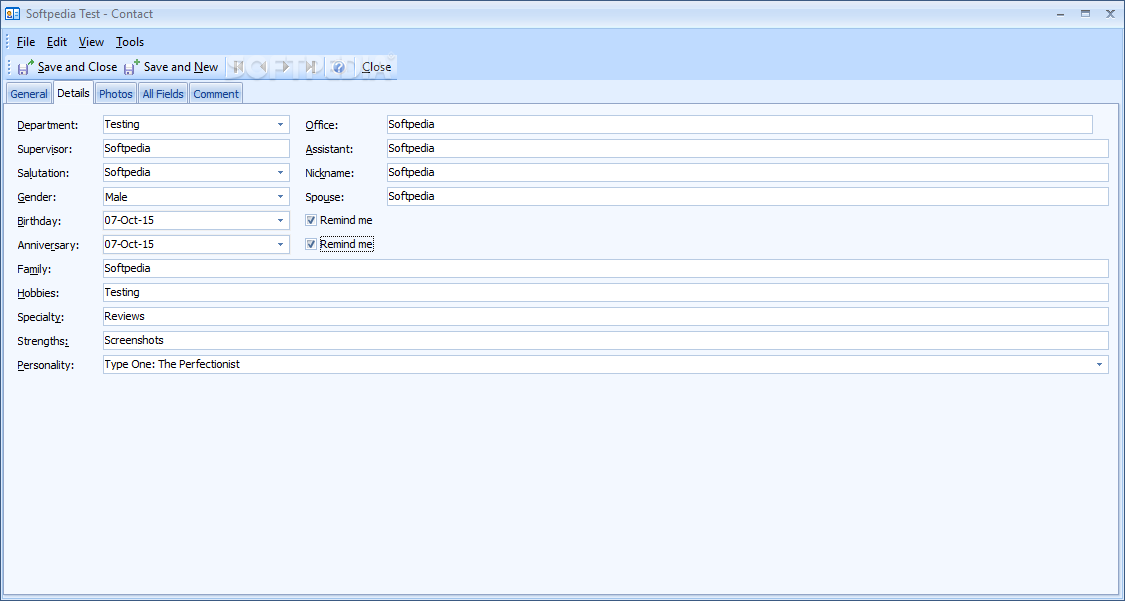Image resolution: width=1125 pixels, height=601 pixels.
Task: Open the All Fields tab
Action: click(x=163, y=94)
